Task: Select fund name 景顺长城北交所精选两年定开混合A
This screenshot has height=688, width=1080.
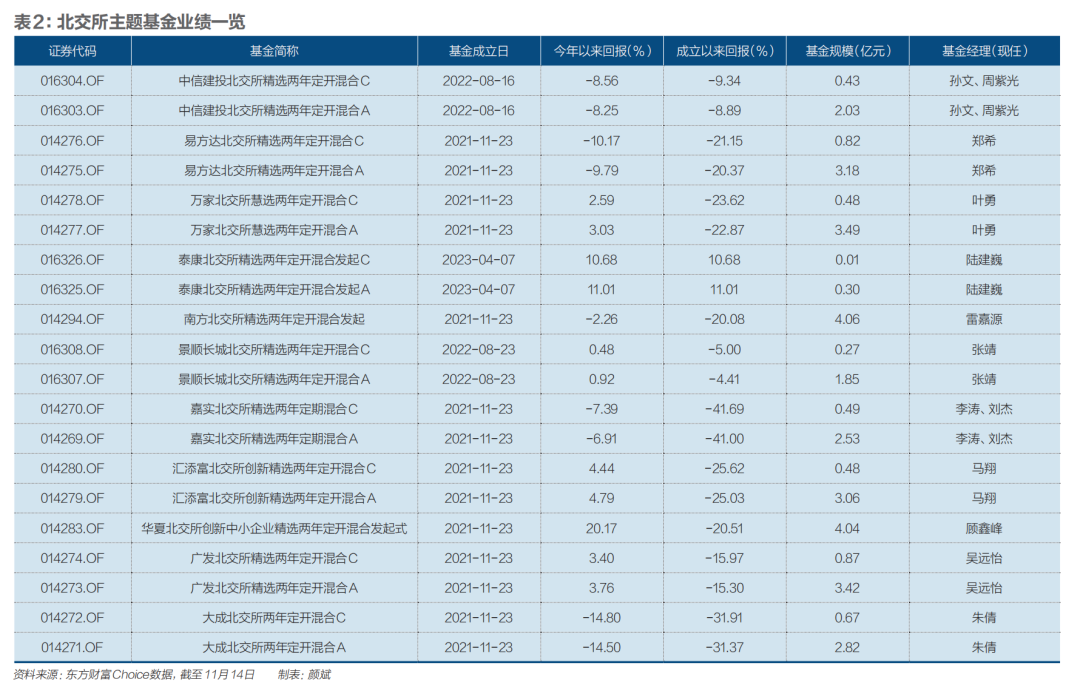Action: pos(274,379)
